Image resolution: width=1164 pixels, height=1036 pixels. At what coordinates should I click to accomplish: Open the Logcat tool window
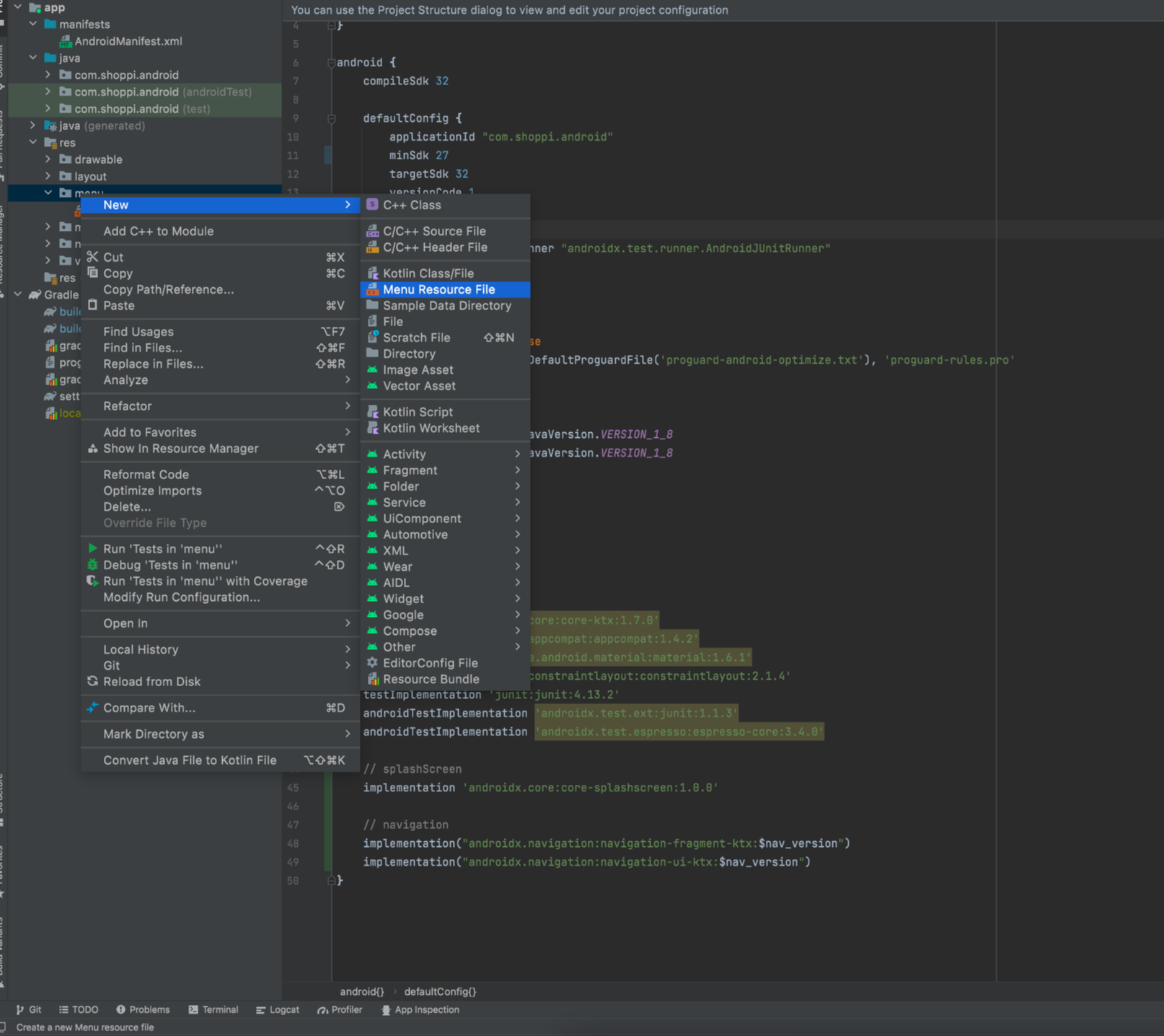pos(278,1010)
